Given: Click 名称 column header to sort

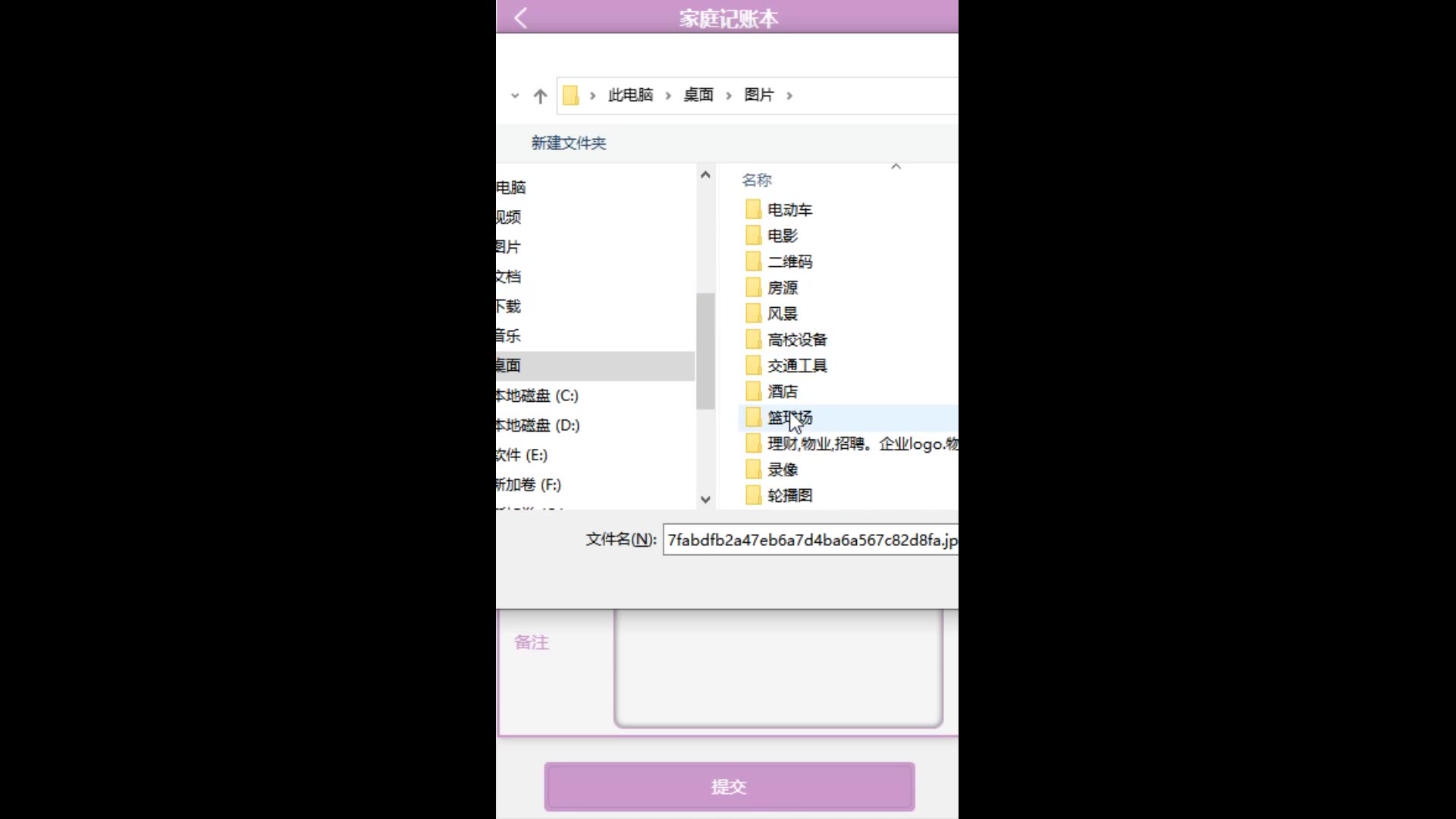Looking at the screenshot, I should tap(757, 180).
